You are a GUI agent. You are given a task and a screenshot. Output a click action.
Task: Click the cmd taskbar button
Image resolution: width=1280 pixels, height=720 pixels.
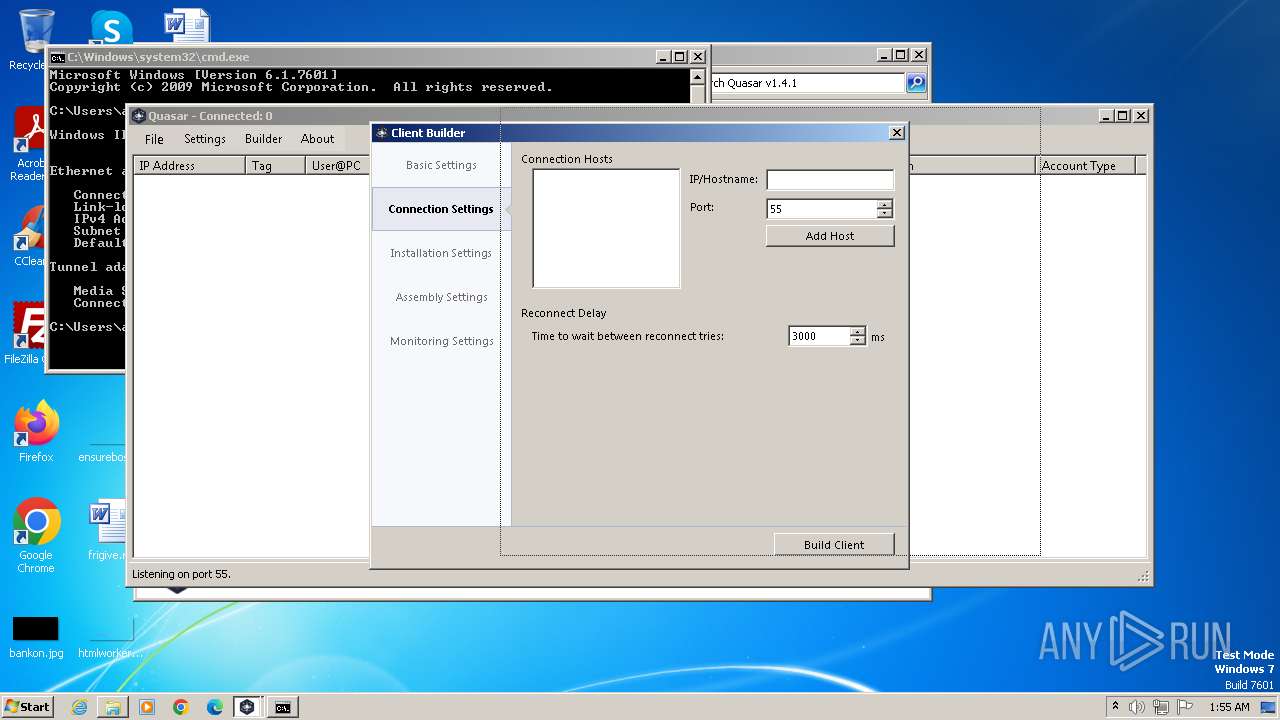[x=283, y=707]
